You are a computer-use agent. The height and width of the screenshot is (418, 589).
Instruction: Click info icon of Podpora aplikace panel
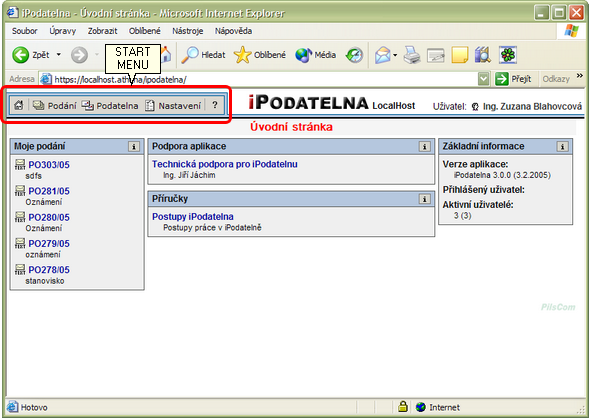coord(424,146)
